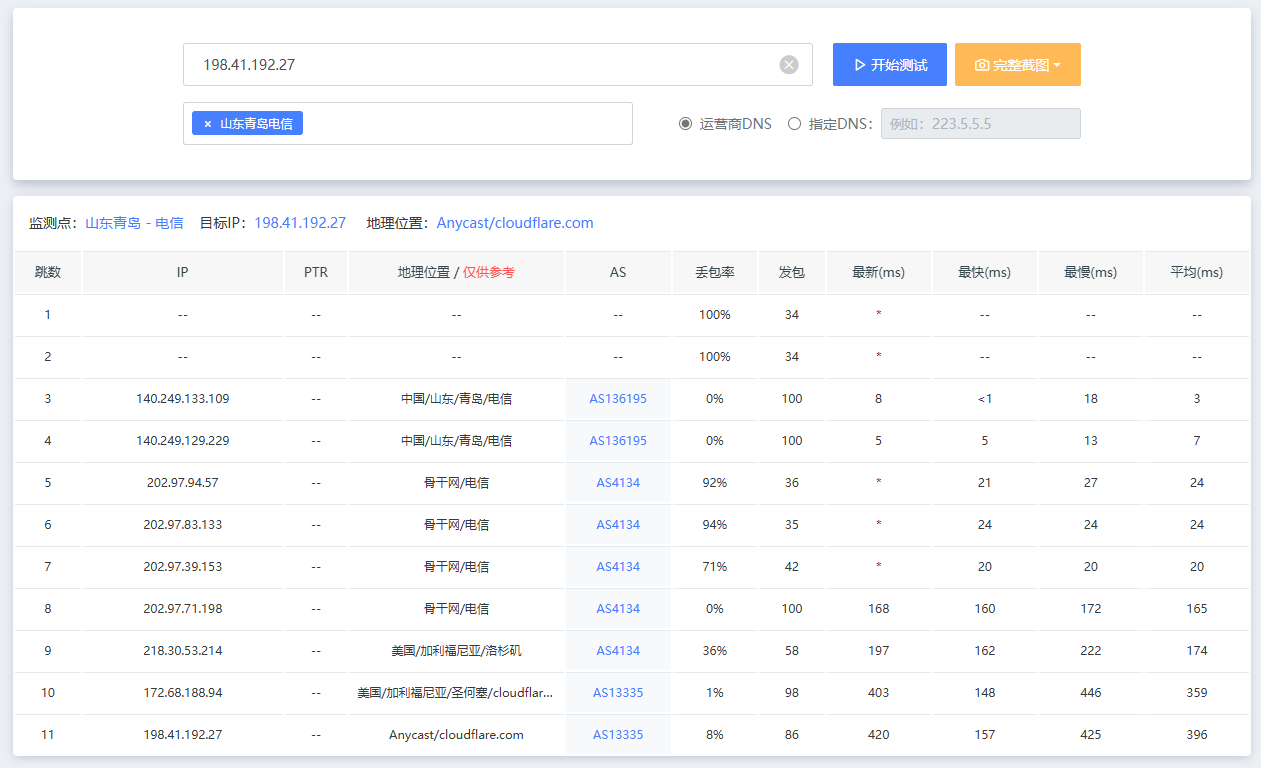Click the 跳数 column header
This screenshot has width=1261, height=768.
pyautogui.click(x=48, y=272)
